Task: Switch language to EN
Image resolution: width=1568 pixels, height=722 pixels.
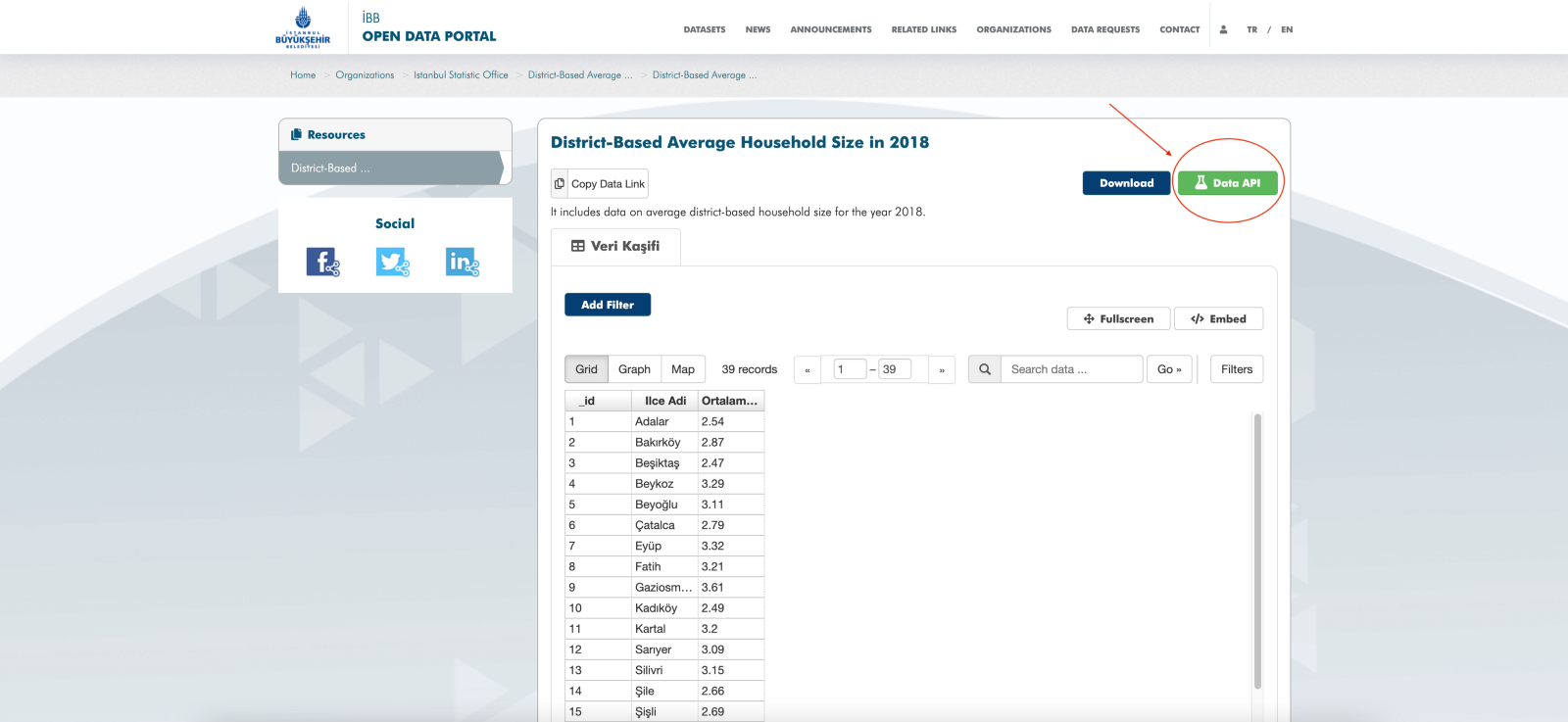Action: coord(1287,29)
